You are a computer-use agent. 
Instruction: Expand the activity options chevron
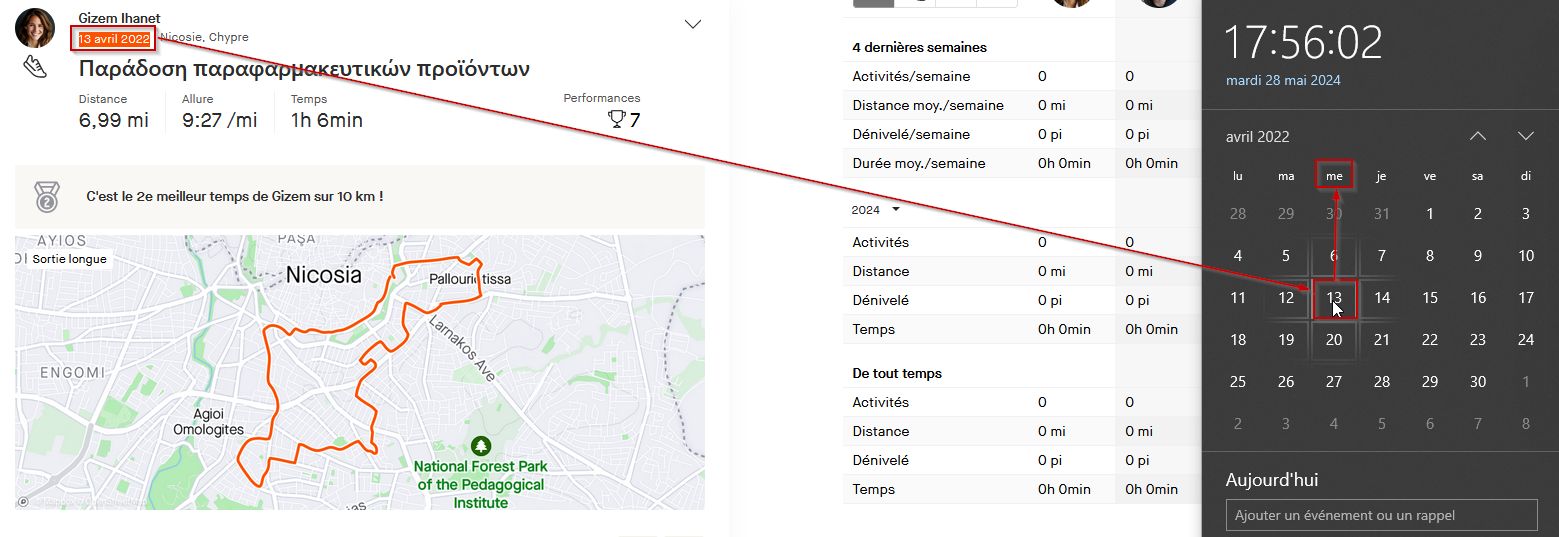click(692, 24)
